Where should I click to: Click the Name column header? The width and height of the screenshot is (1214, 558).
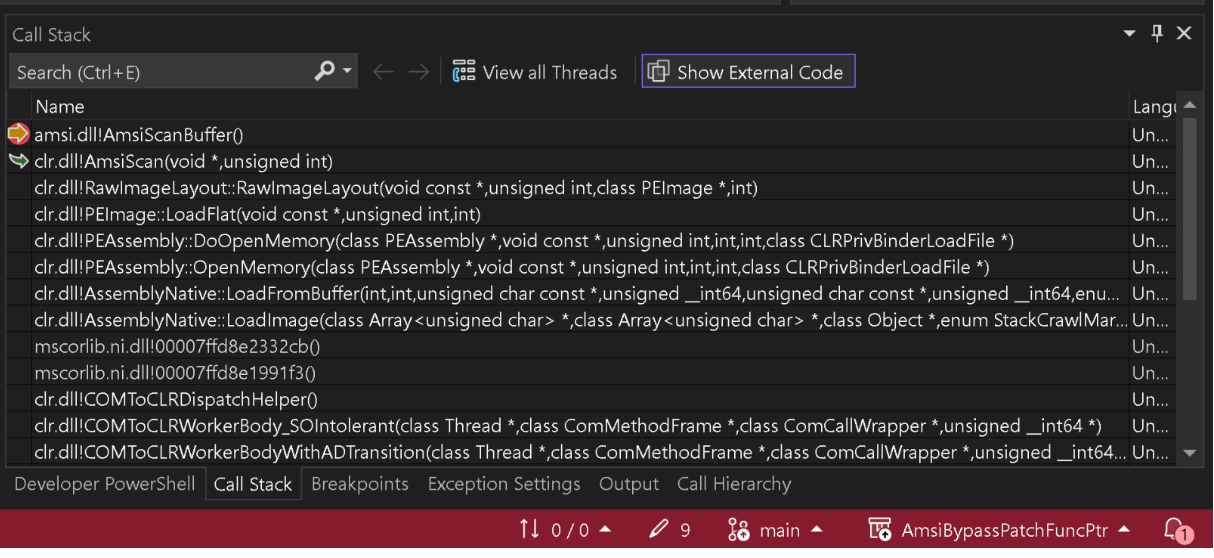(x=60, y=106)
